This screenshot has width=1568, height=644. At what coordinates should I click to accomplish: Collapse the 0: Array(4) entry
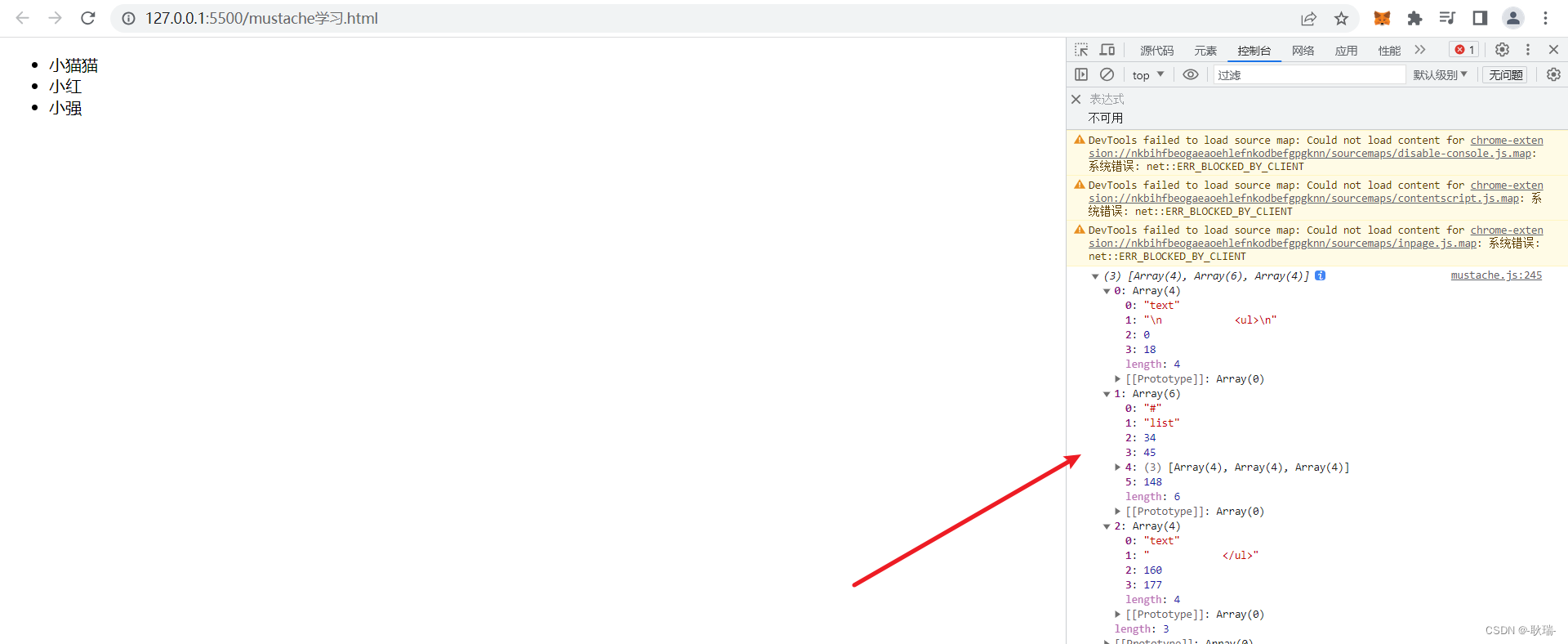pos(1107,291)
